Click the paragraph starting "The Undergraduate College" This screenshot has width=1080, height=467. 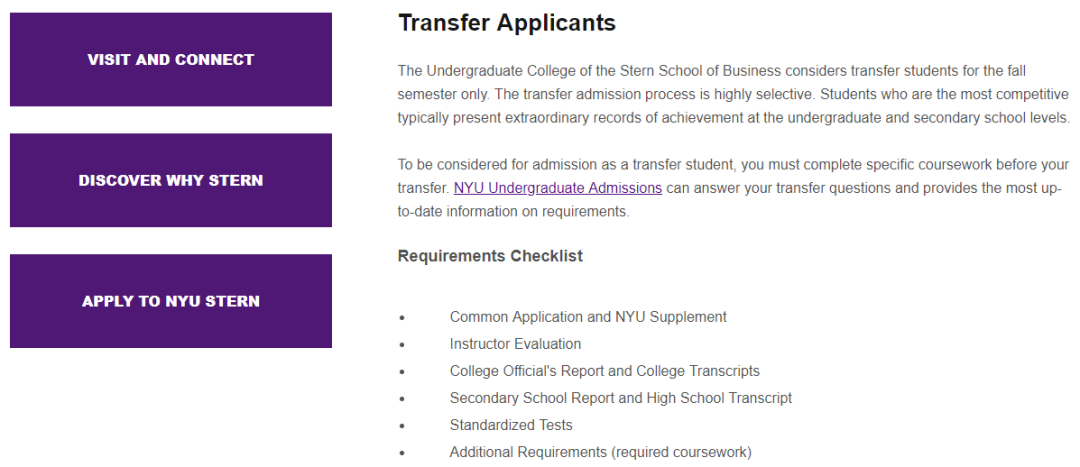click(734, 94)
